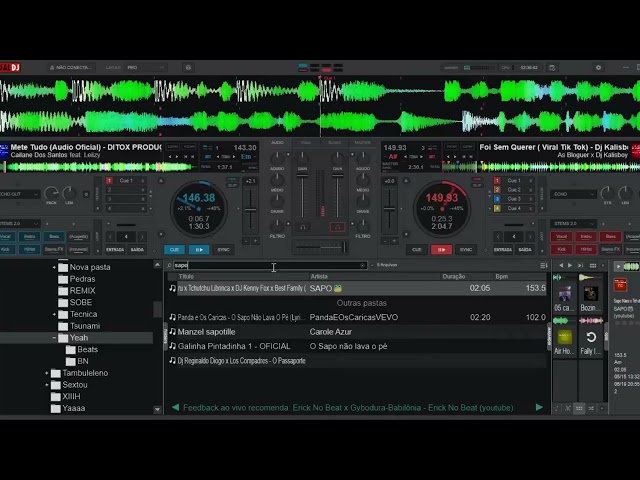Click the left deck SYNC button
Screen dimensions: 640x480
pos(223,249)
